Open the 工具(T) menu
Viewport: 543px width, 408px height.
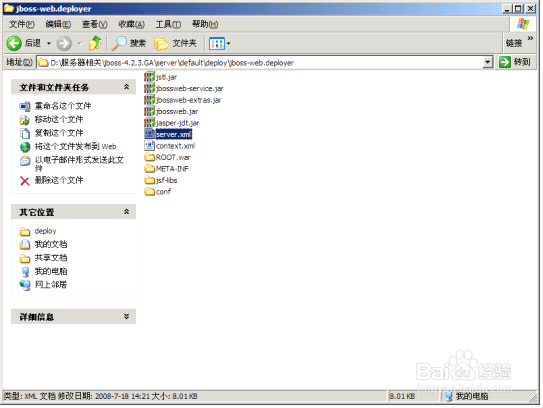tap(168, 24)
